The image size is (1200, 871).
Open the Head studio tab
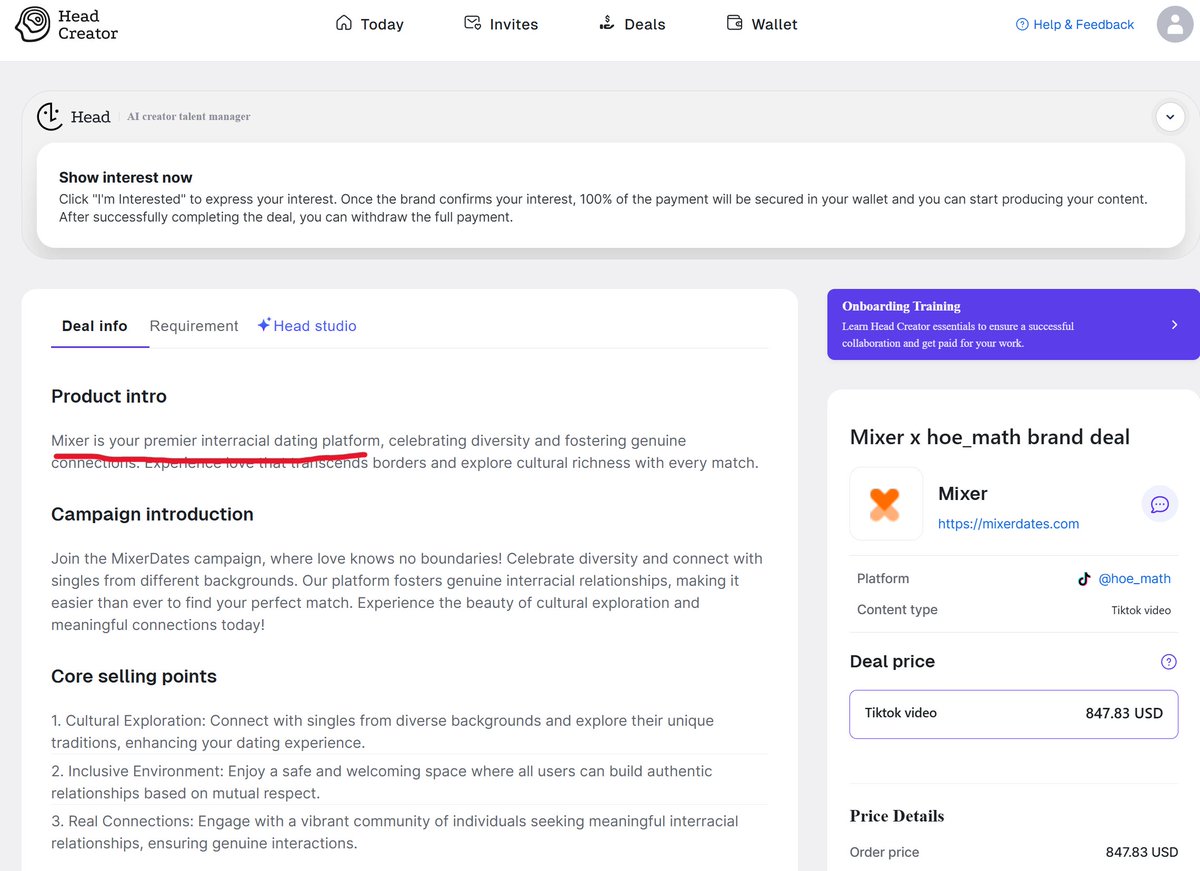tap(306, 326)
